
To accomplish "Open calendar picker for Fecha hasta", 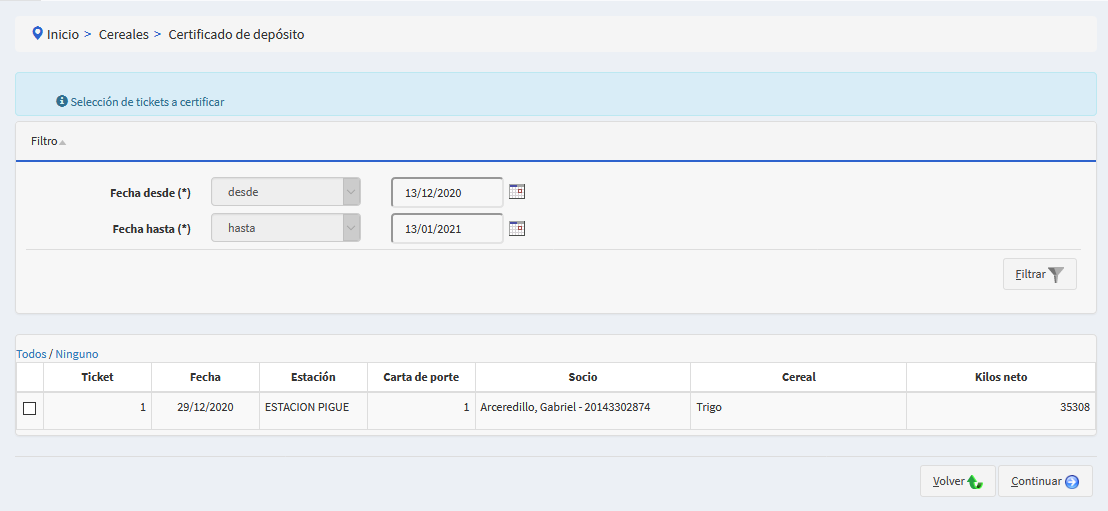I will click(x=517, y=228).
